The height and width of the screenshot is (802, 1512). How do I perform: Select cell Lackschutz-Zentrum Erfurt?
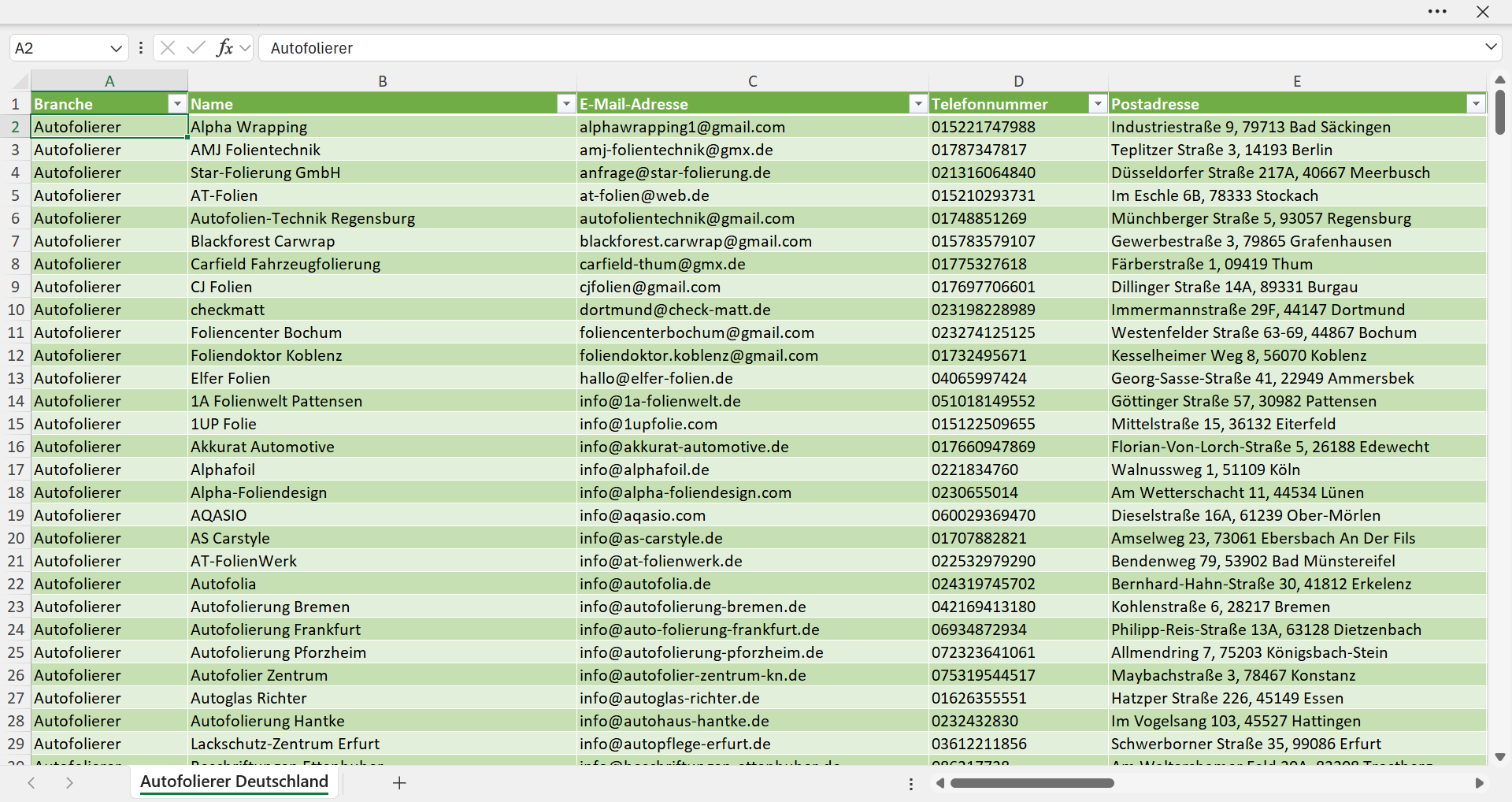pyautogui.click(x=383, y=744)
